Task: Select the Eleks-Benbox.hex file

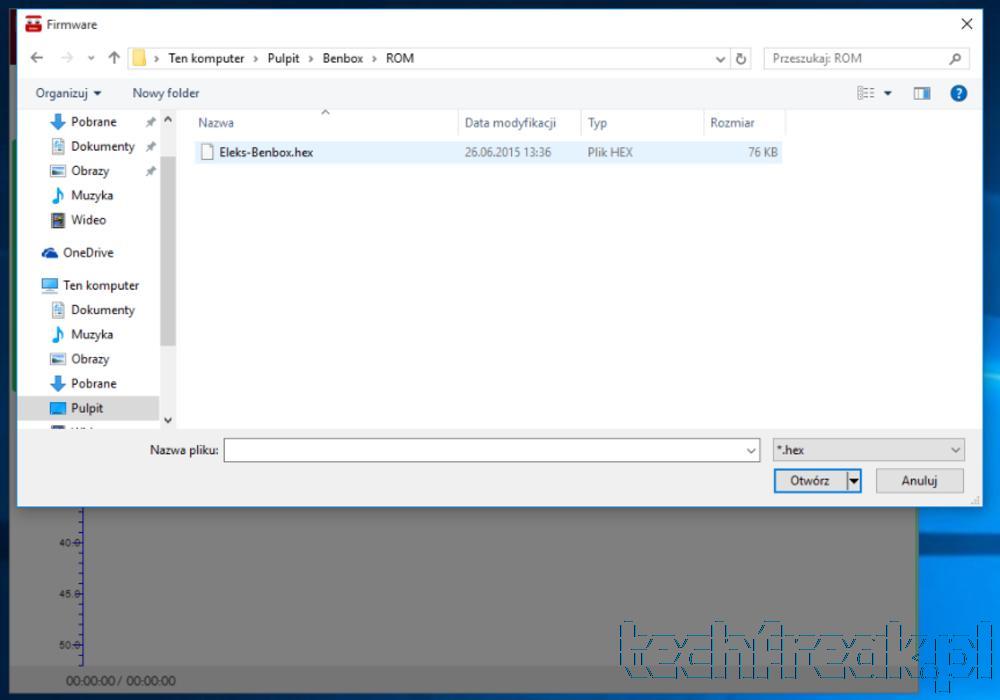Action: [x=488, y=152]
